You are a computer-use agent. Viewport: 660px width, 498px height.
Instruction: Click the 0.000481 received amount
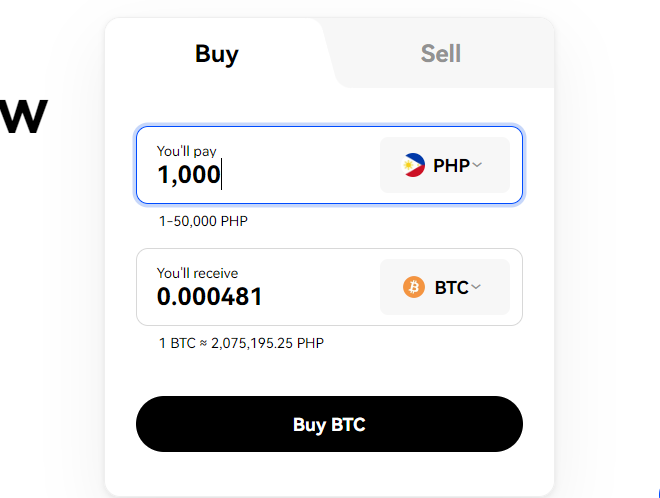tap(210, 296)
